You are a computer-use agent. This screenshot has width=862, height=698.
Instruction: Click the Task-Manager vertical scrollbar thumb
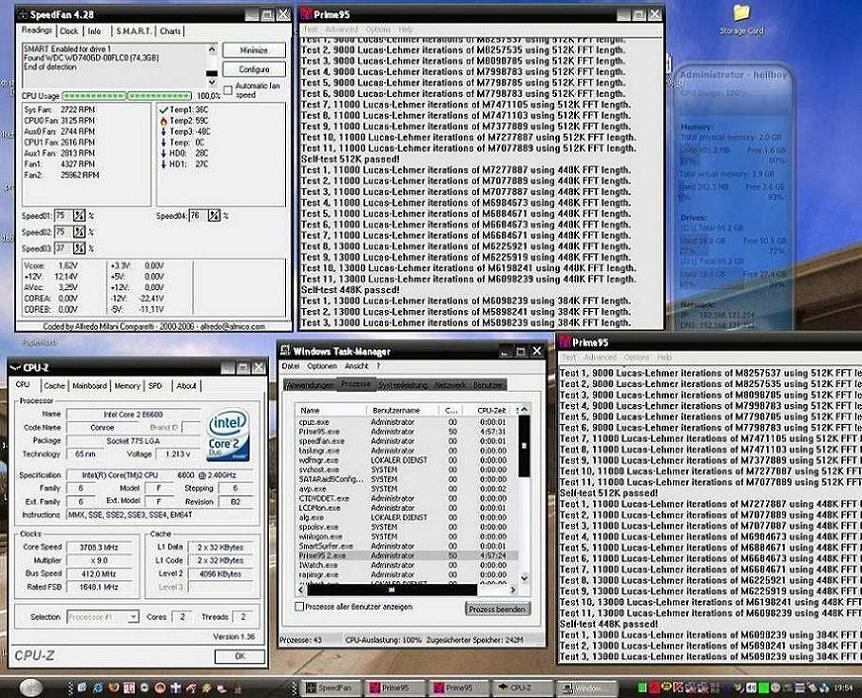pyautogui.click(x=524, y=446)
